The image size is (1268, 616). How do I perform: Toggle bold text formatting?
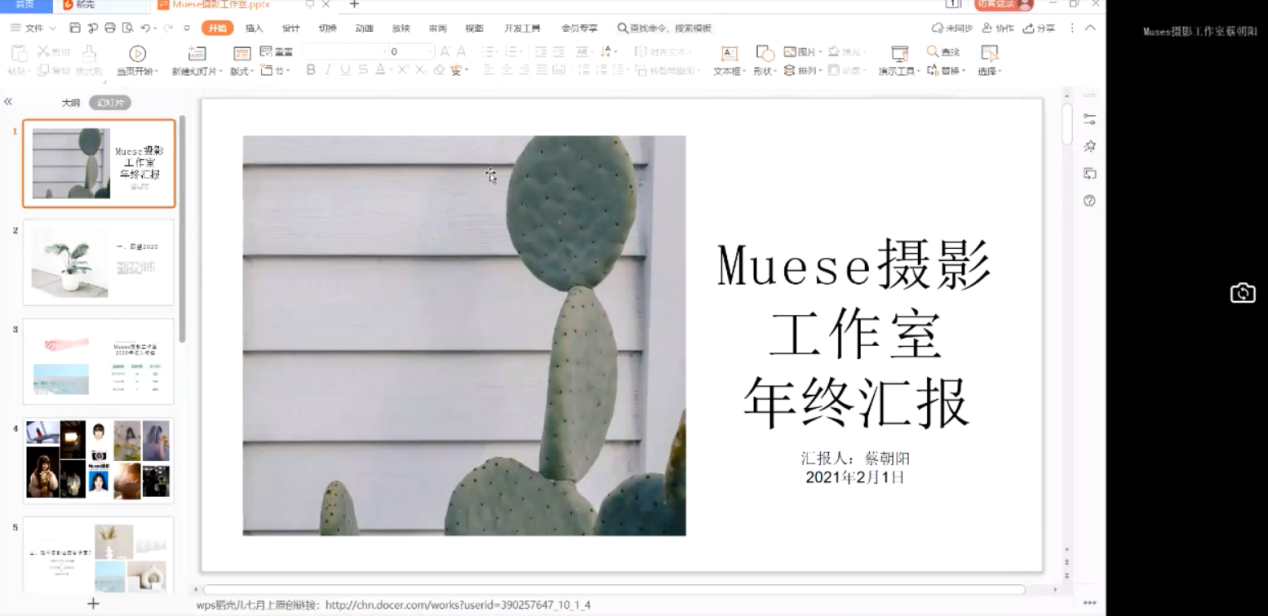(311, 70)
